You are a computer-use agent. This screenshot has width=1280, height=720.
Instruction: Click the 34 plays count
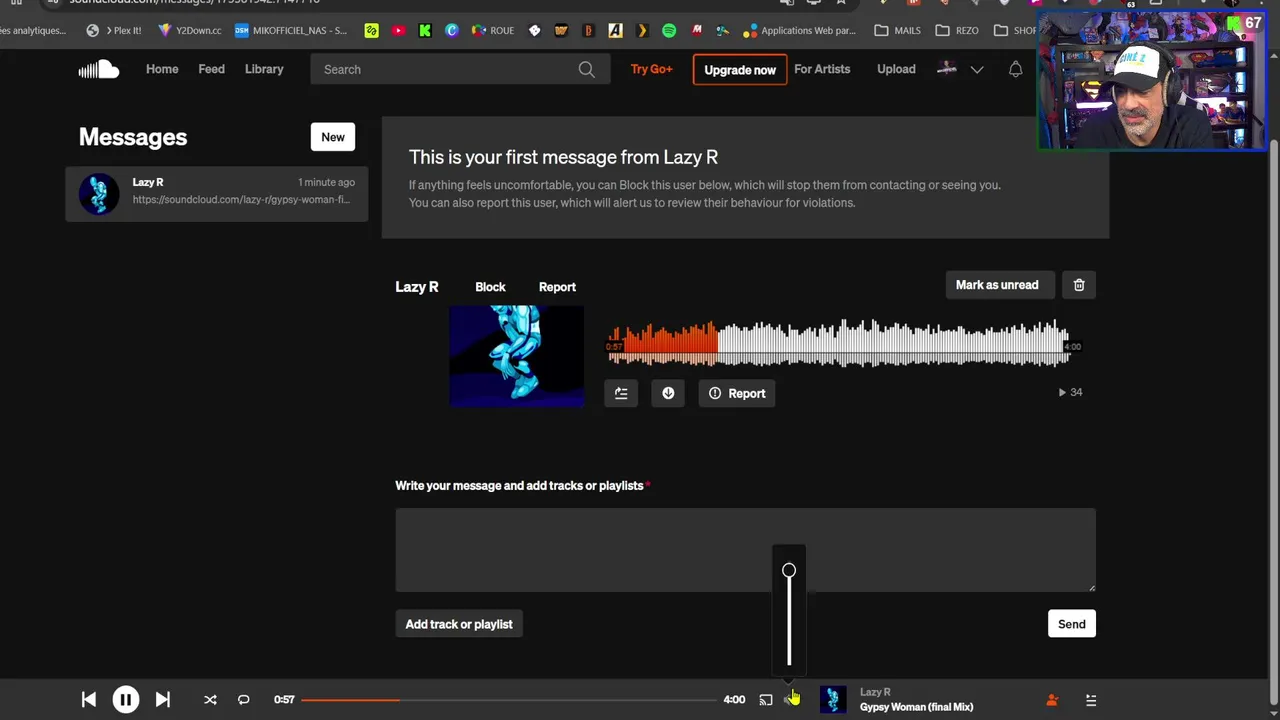tap(1070, 392)
